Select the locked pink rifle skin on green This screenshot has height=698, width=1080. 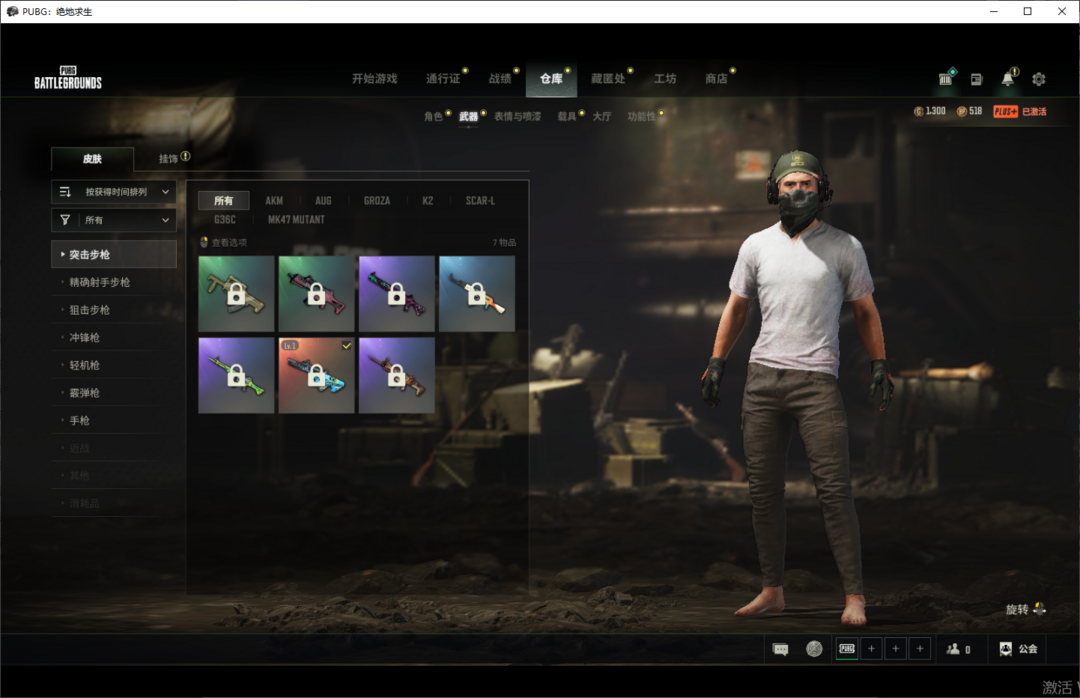tap(317, 294)
